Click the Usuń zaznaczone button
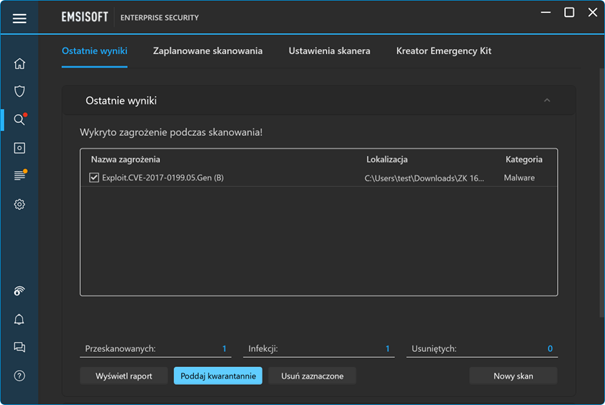The height and width of the screenshot is (405, 605). 312,376
